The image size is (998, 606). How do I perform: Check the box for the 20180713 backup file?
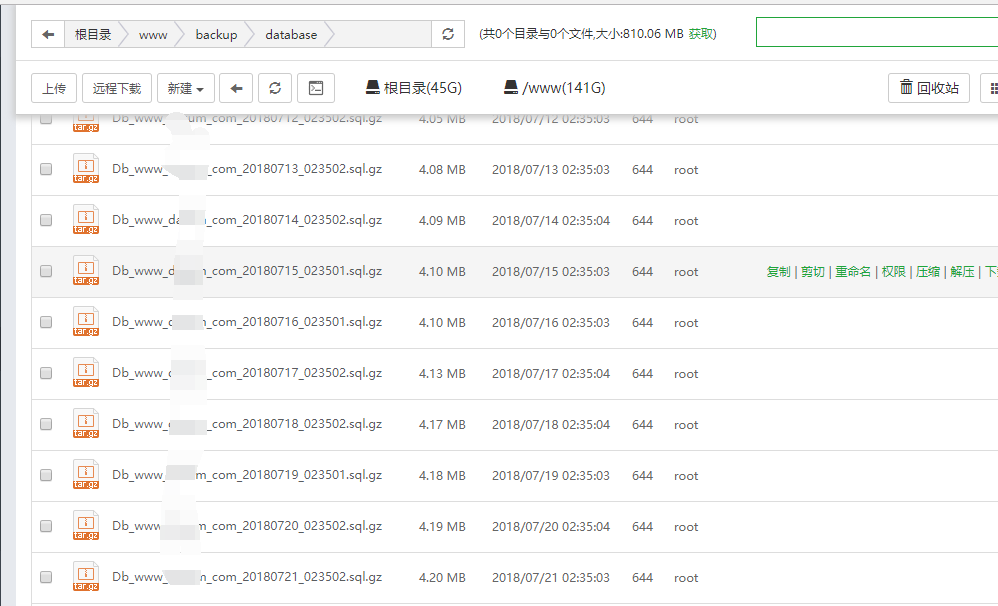click(x=46, y=170)
